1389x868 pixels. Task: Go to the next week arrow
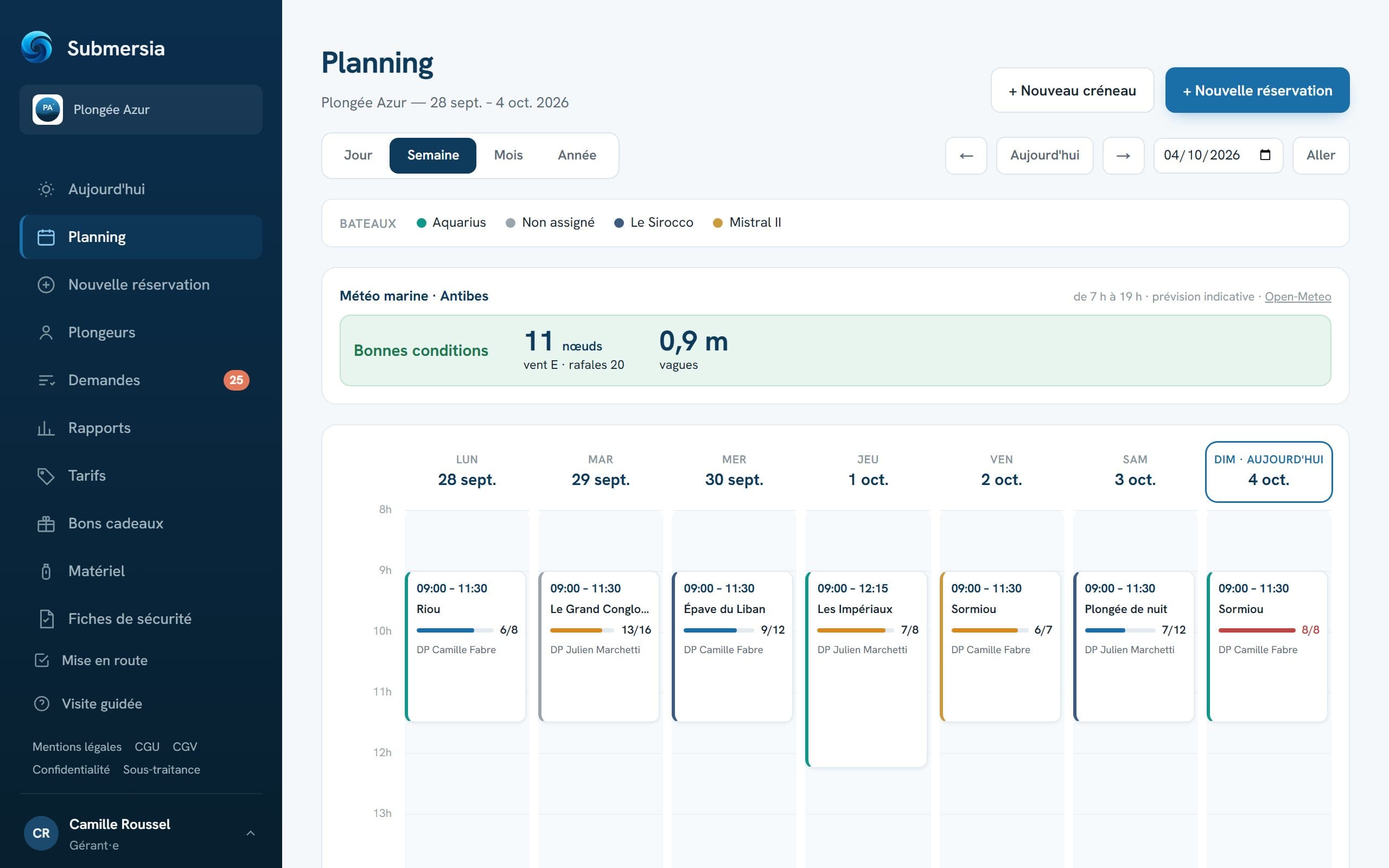tap(1123, 156)
